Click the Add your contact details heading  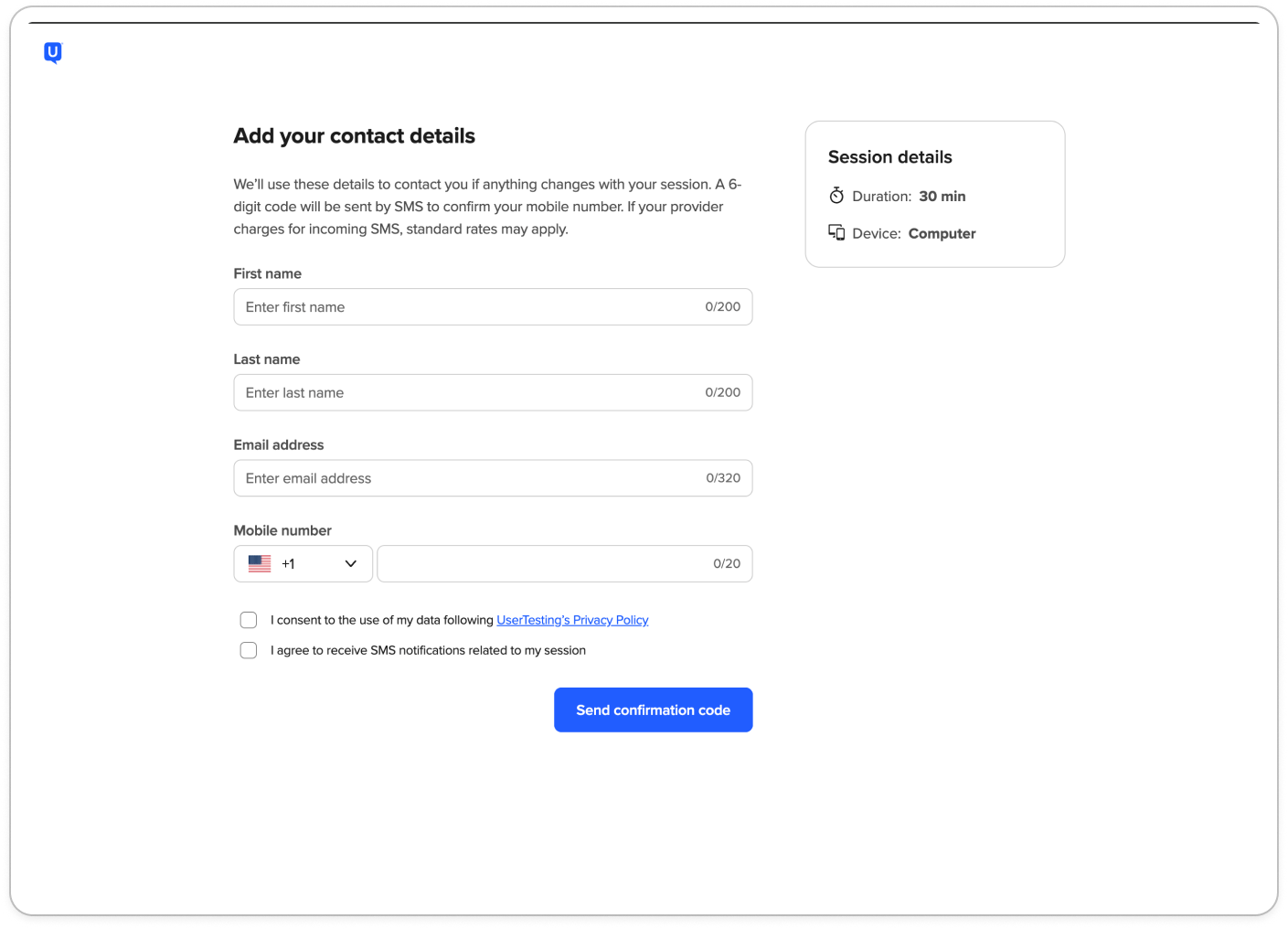354,136
